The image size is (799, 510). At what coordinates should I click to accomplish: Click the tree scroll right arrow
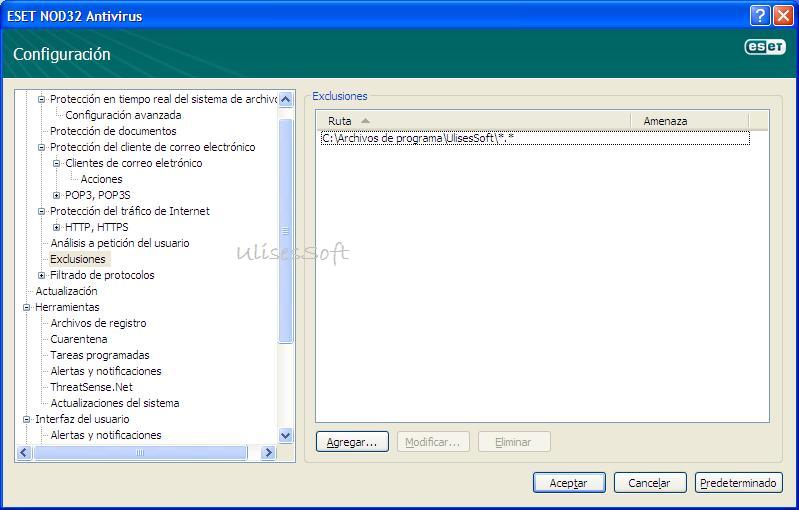[268, 452]
